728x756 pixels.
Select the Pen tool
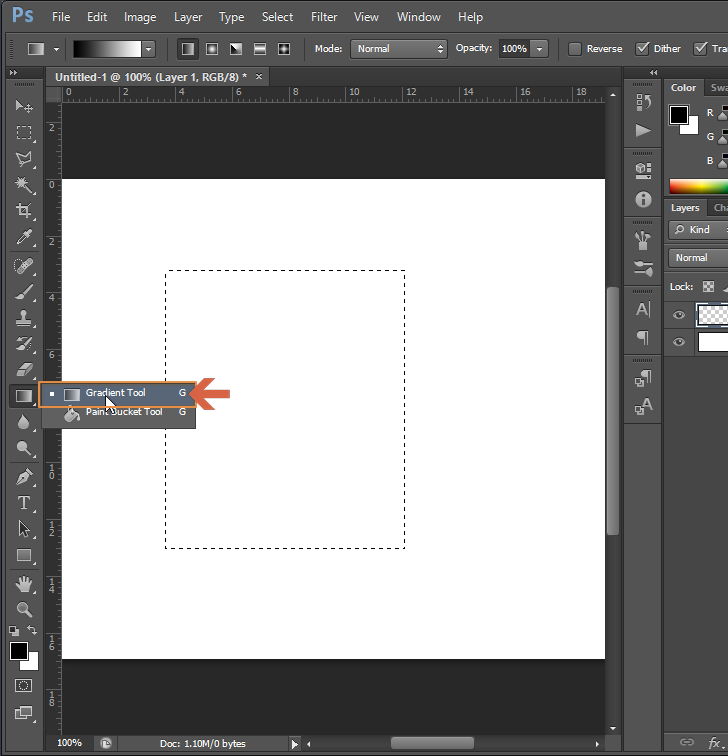(x=24, y=477)
